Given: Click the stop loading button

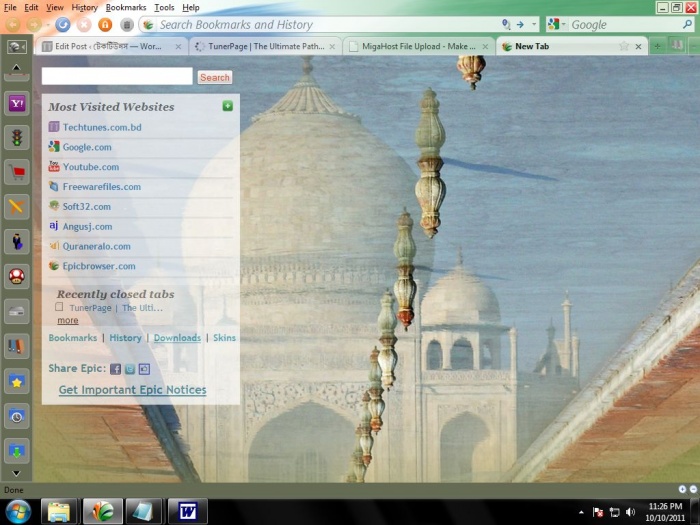Looking at the screenshot, I should (84, 25).
